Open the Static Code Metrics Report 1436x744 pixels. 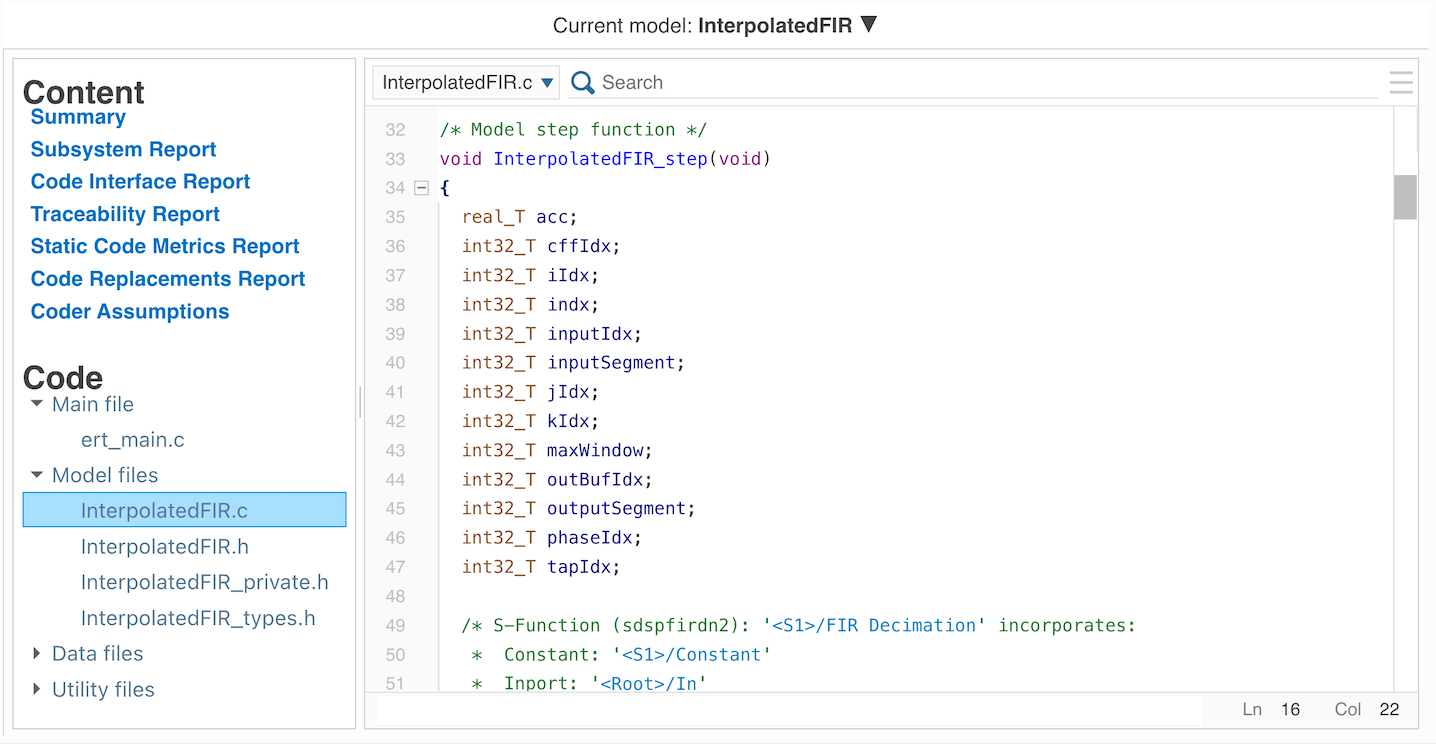(165, 246)
